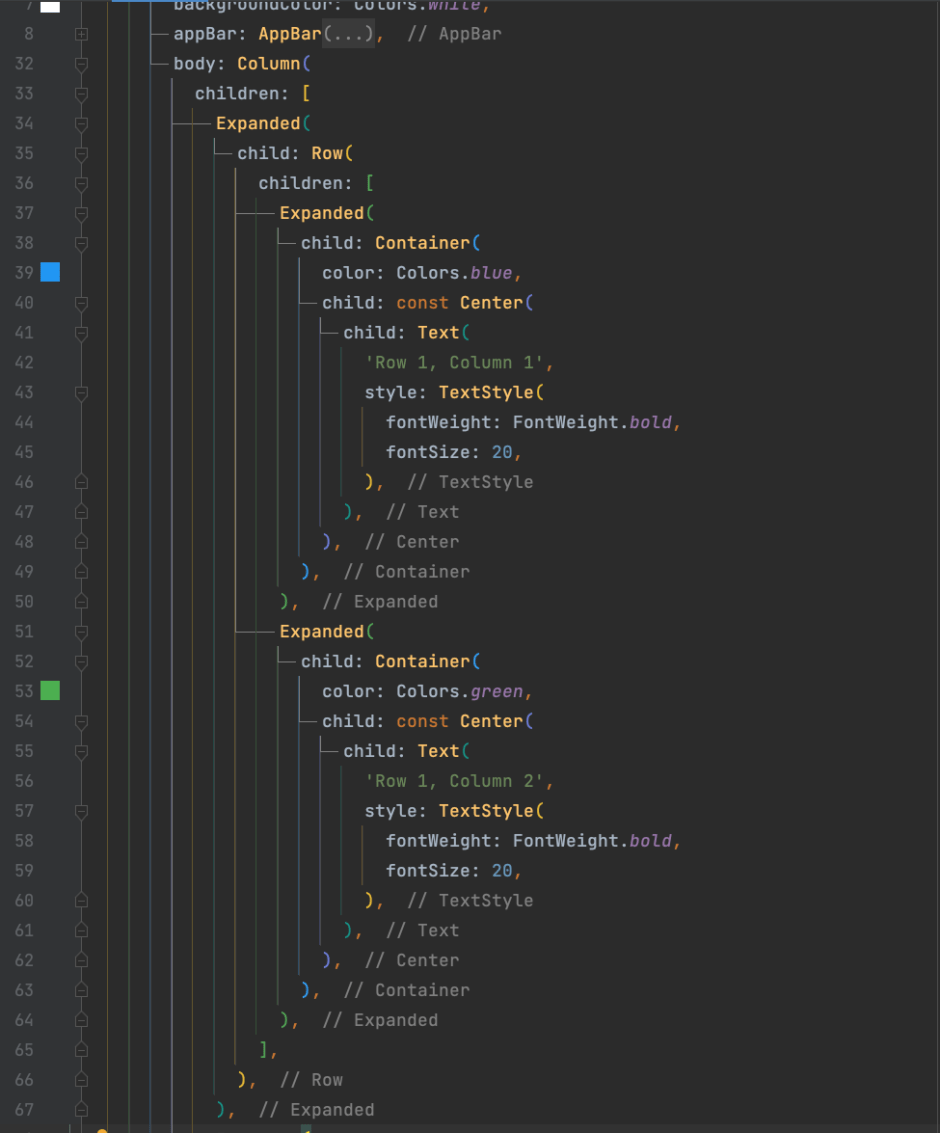Collapse the Row widget fold at line 35
This screenshot has height=1133, width=940.
click(x=81, y=153)
